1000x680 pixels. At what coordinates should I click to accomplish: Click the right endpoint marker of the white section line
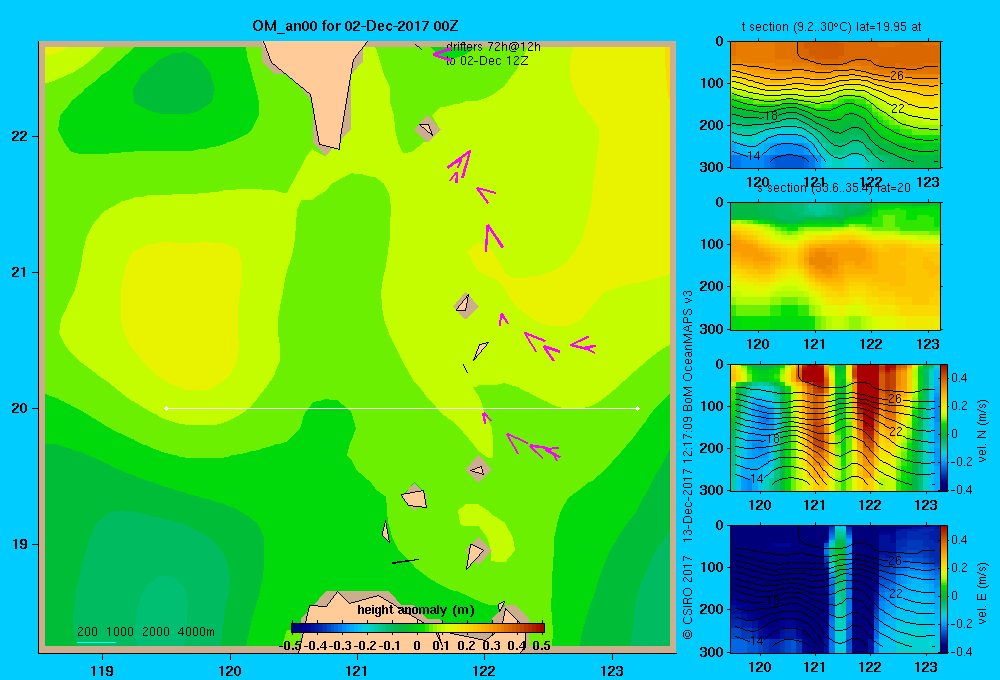coord(637,408)
